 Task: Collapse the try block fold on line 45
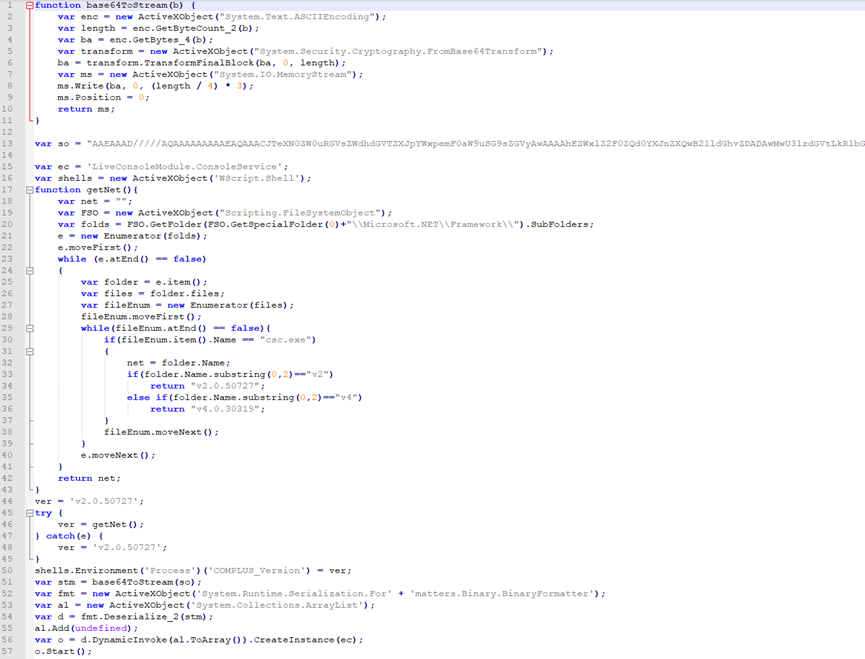pyautogui.click(x=30, y=513)
